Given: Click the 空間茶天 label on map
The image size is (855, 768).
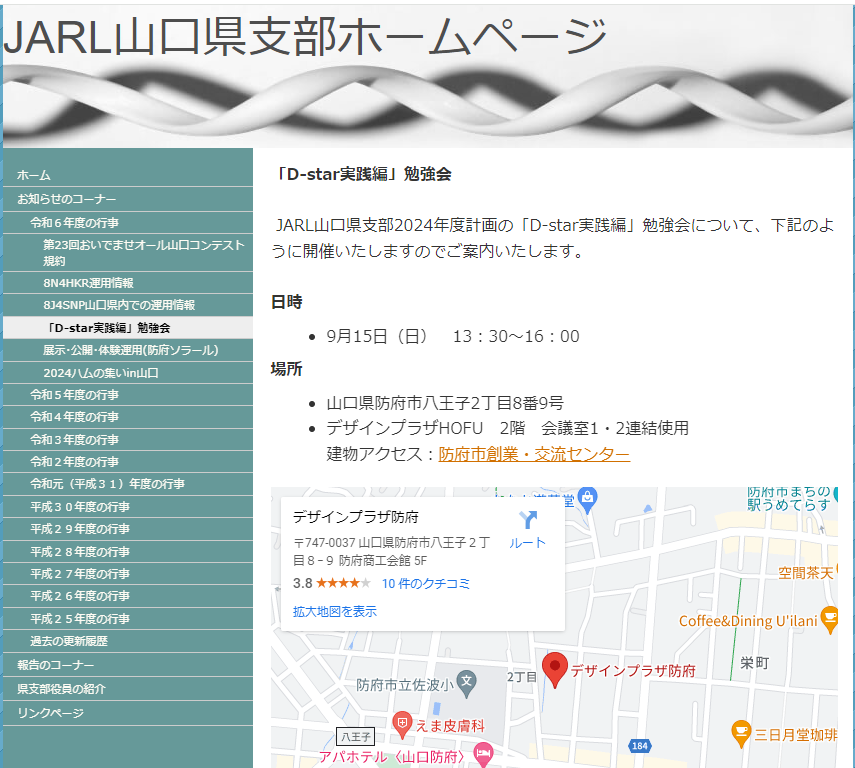Looking at the screenshot, I should click(805, 573).
